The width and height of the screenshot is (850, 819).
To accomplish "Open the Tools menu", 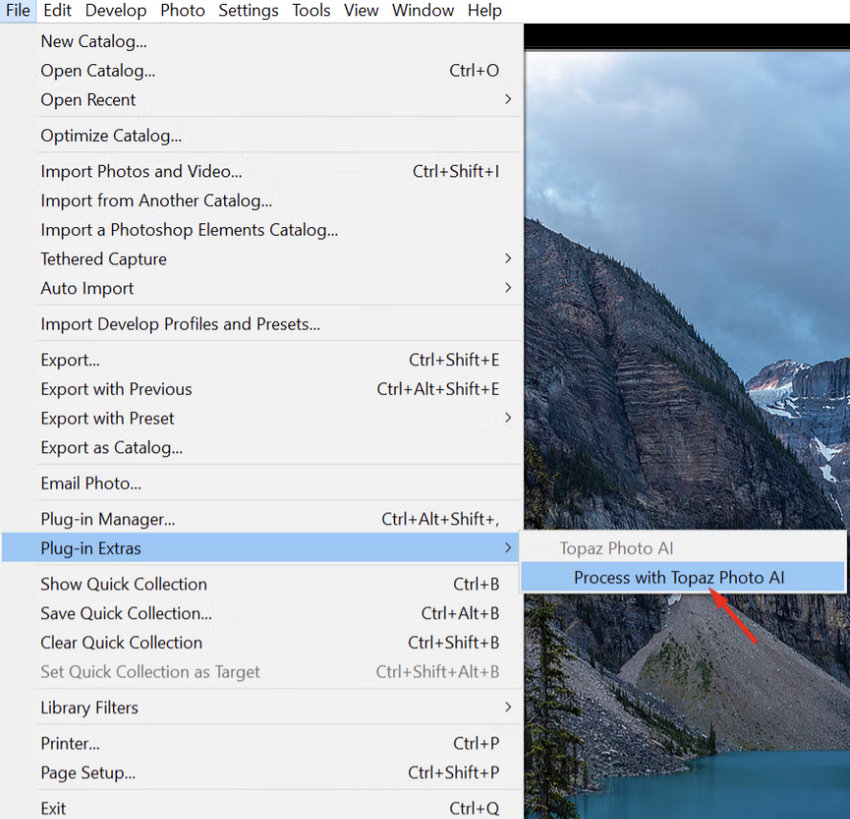I will (x=310, y=11).
